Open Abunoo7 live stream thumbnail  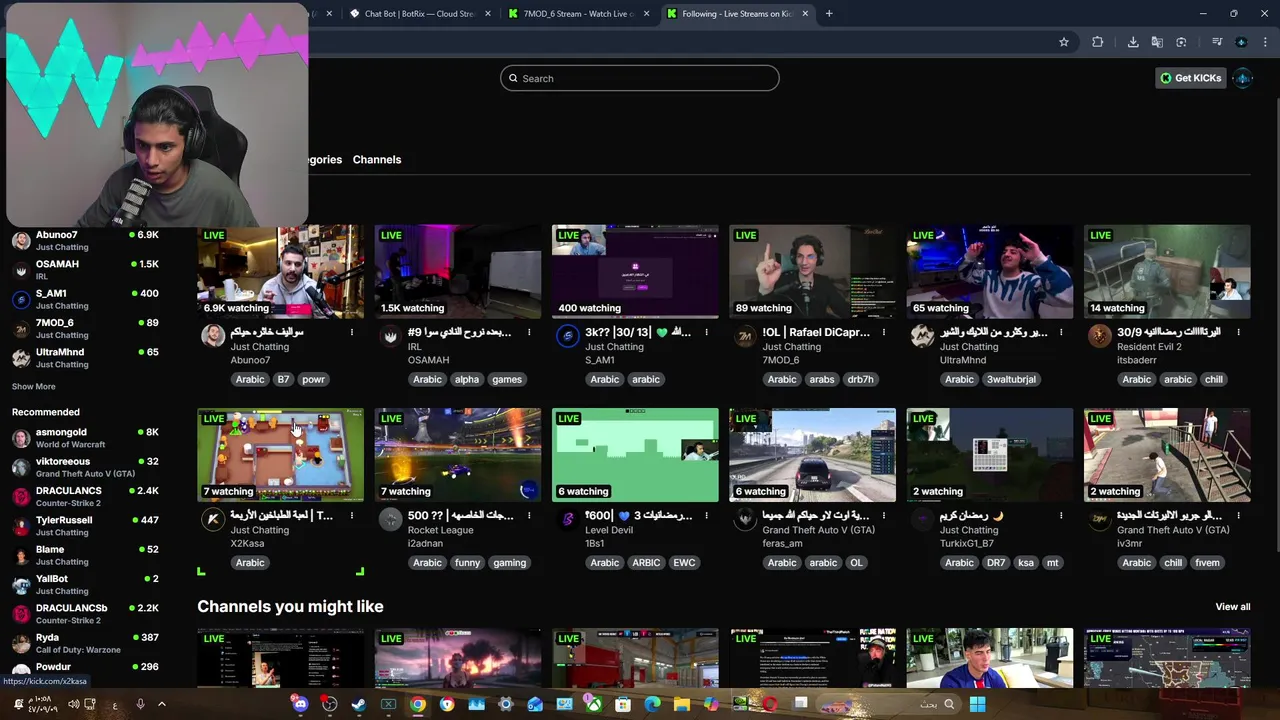pos(281,272)
